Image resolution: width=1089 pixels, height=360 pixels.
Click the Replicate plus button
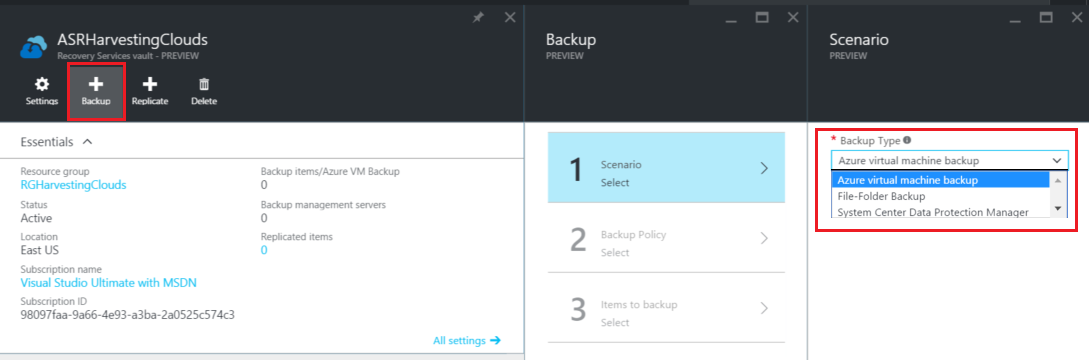[150, 92]
